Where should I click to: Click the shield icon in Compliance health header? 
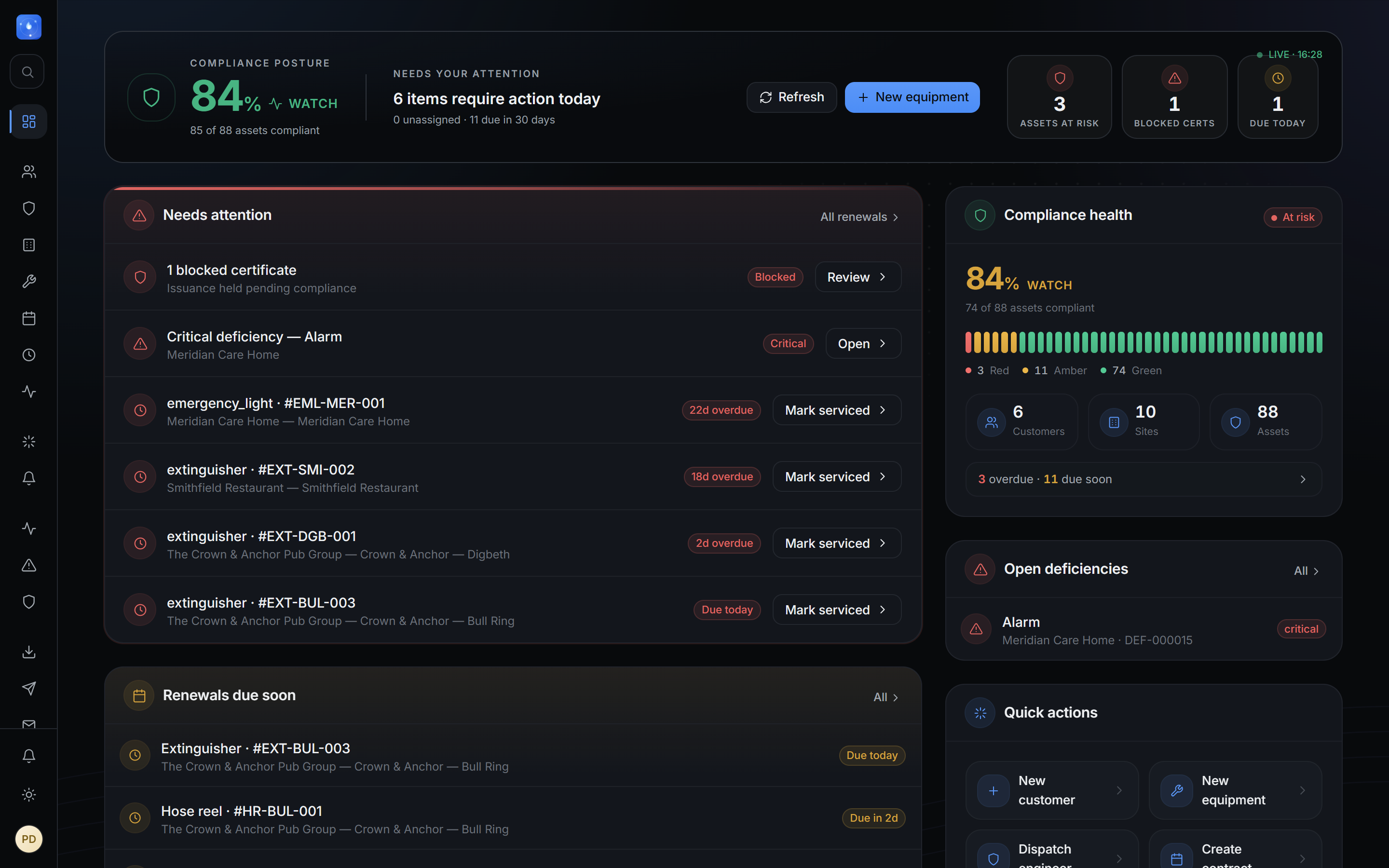click(980, 215)
